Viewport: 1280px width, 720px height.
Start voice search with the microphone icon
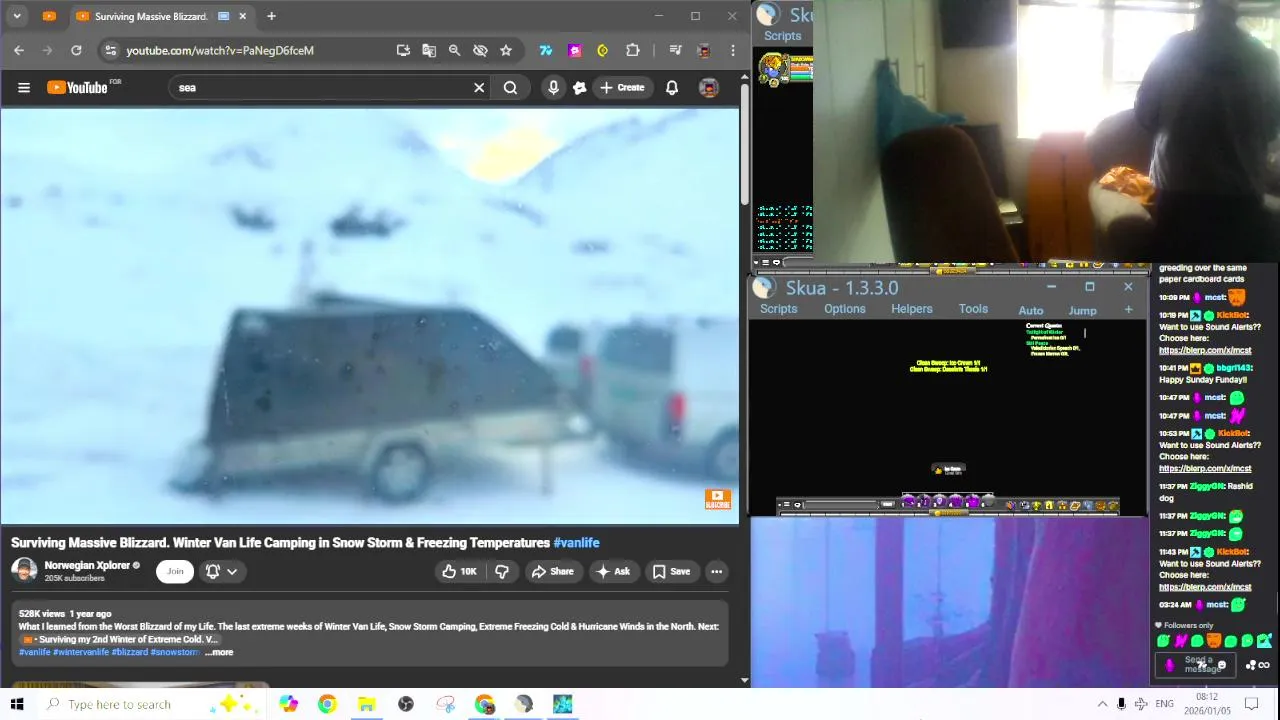[x=553, y=88]
